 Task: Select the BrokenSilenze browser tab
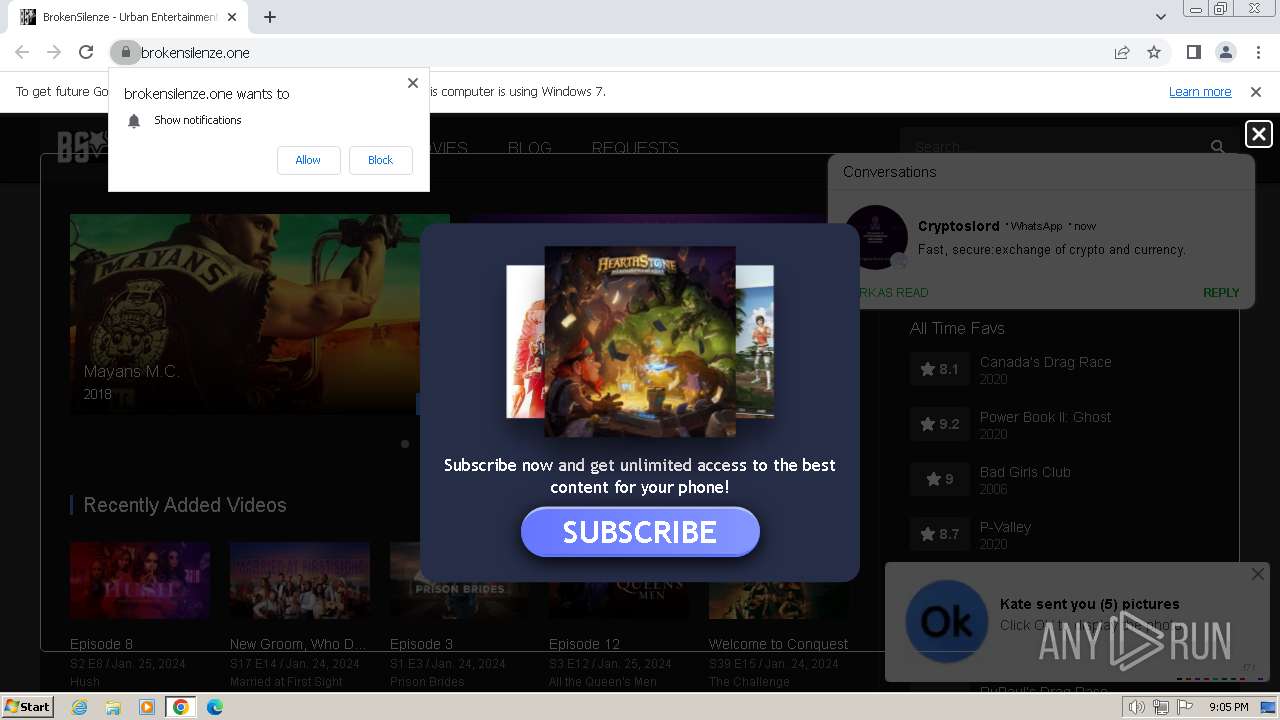click(128, 17)
